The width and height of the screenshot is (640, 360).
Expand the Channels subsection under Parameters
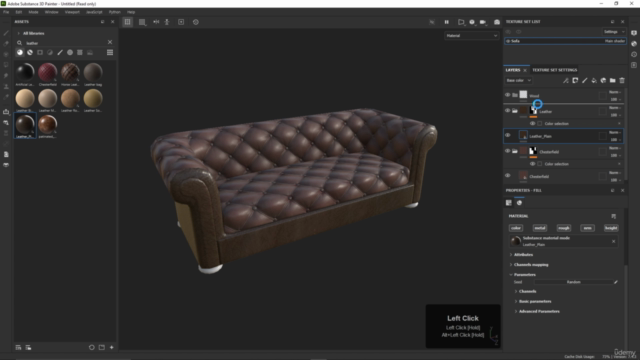[516, 291]
